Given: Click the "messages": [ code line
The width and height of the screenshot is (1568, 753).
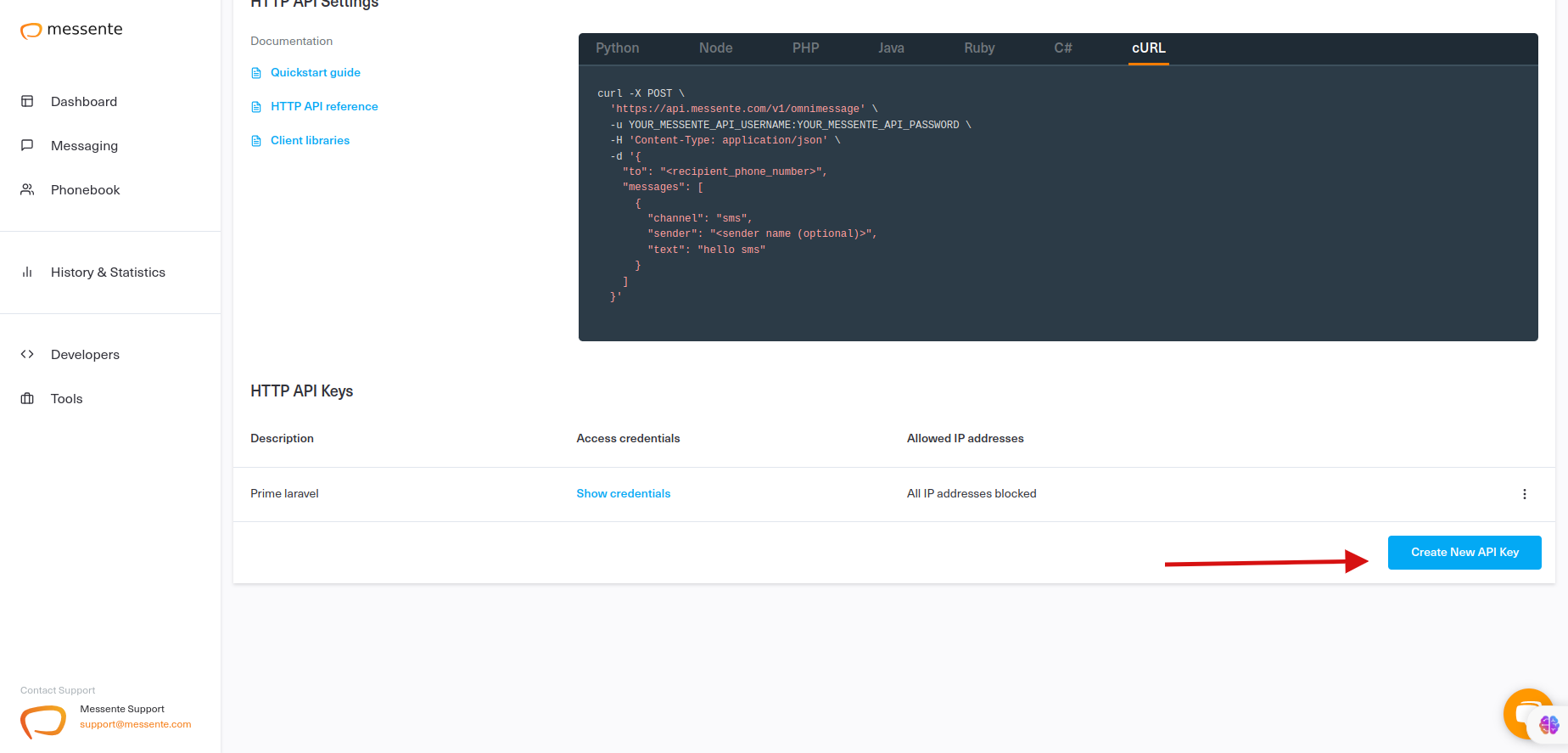Looking at the screenshot, I should pos(663,188).
